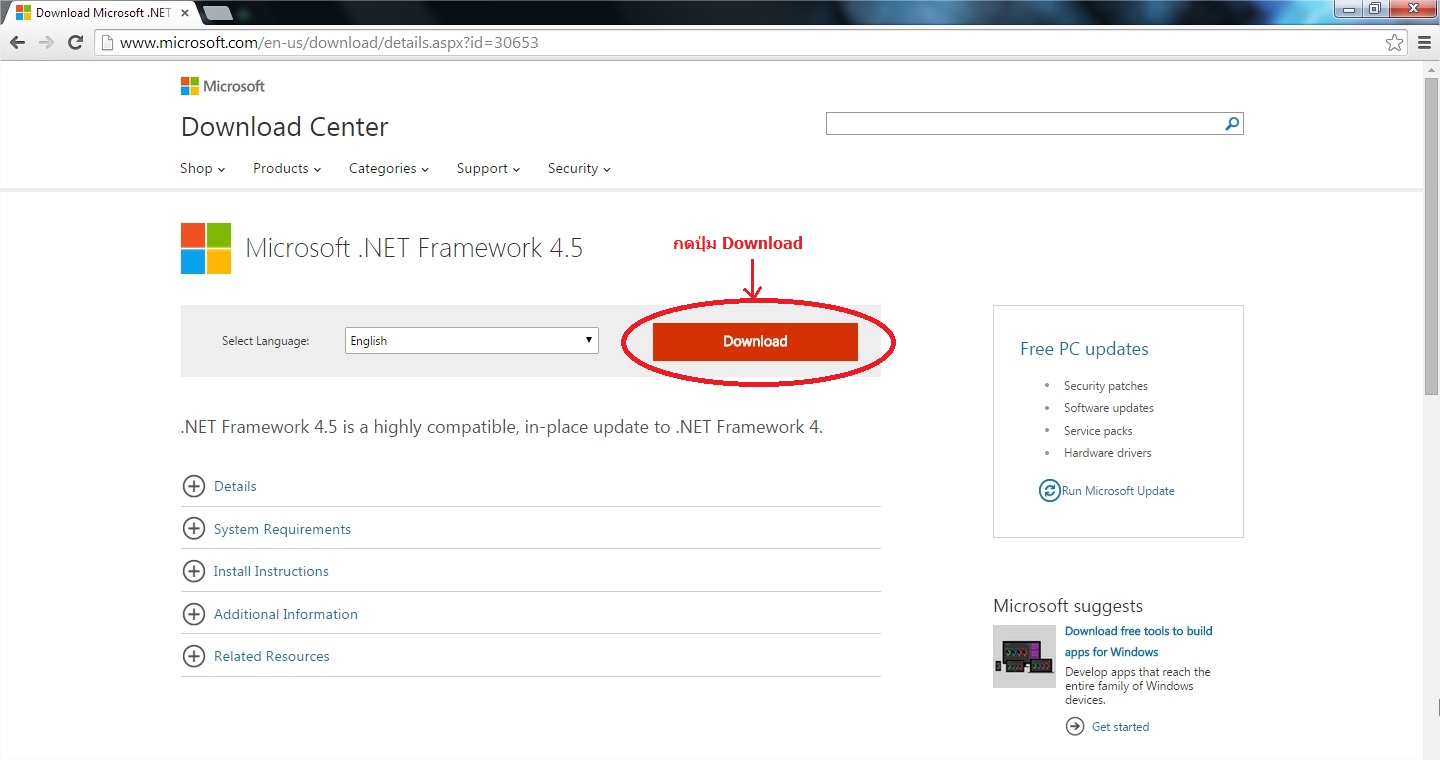Open the Chrome hamburger menu
1440x760 pixels.
point(1425,42)
